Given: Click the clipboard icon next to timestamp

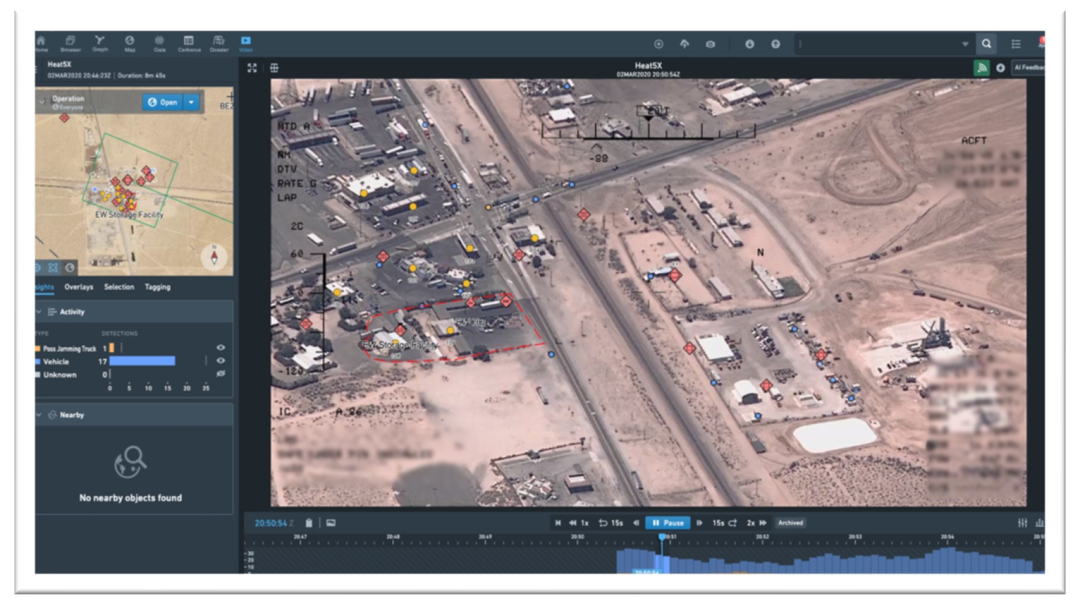Looking at the screenshot, I should coord(309,523).
